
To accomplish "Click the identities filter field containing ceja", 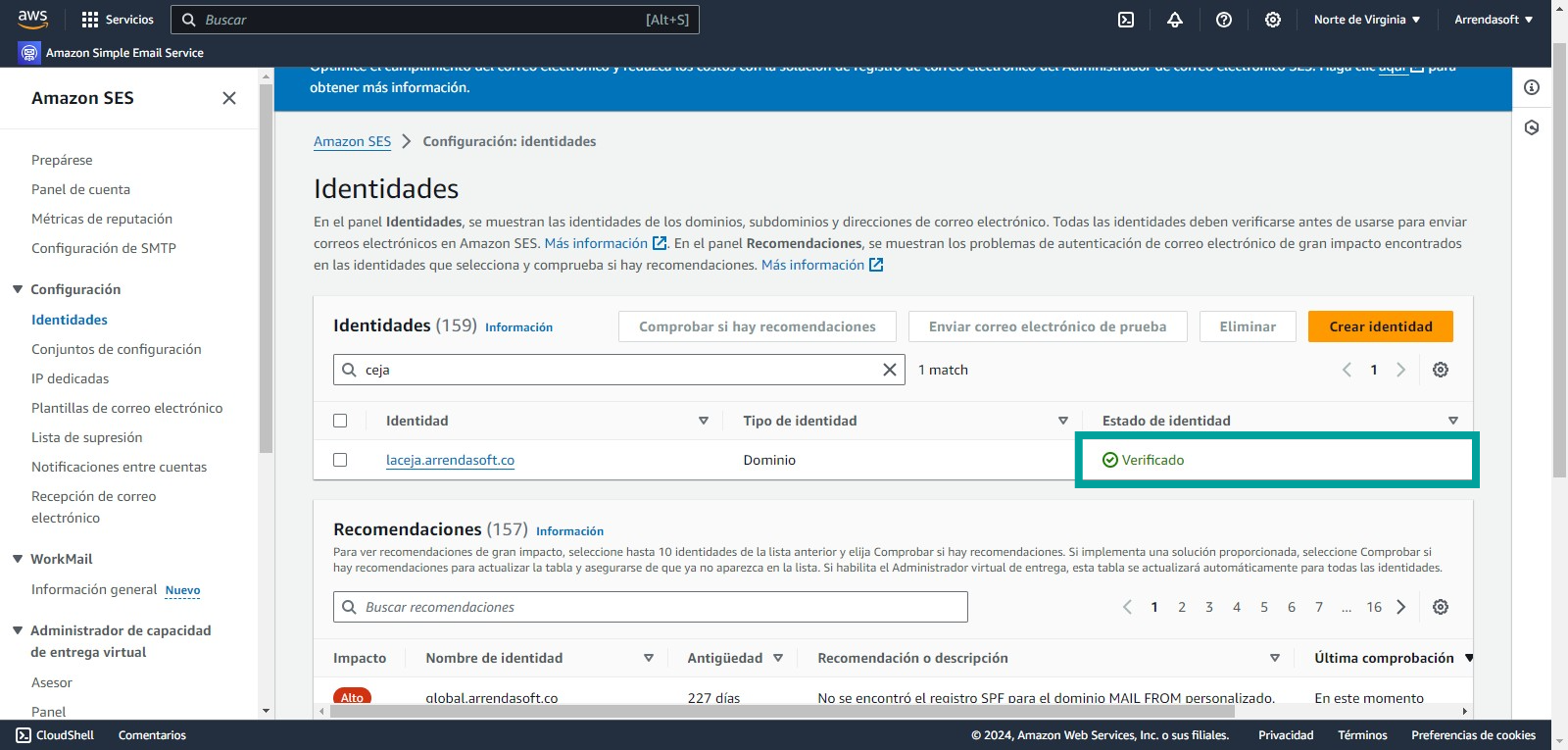I will point(619,370).
